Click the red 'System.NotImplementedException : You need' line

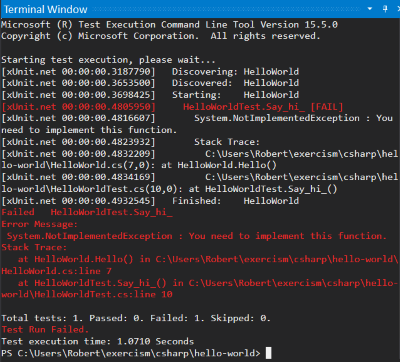point(197,236)
